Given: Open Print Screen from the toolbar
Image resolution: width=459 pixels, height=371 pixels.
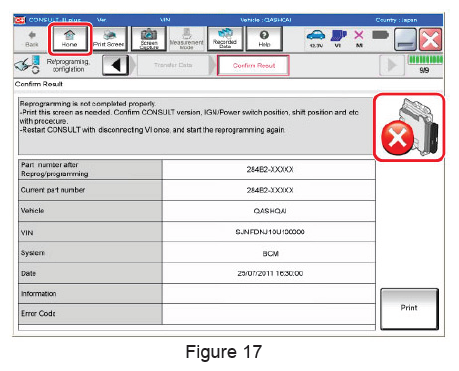Looking at the screenshot, I should [x=109, y=39].
